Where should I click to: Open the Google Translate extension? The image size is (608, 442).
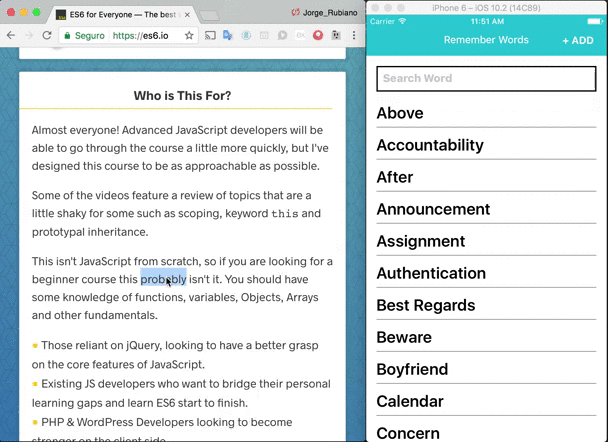click(228, 36)
